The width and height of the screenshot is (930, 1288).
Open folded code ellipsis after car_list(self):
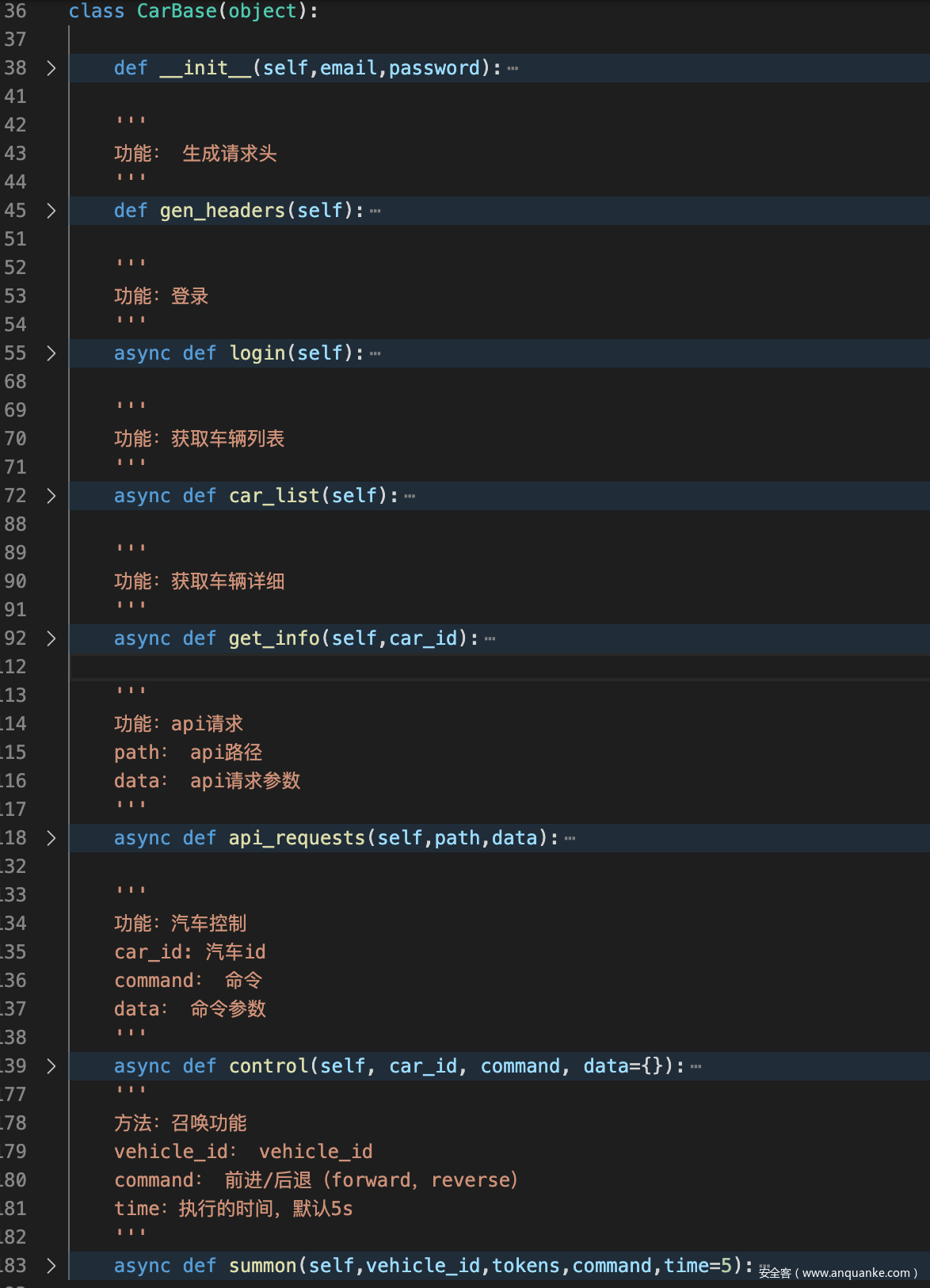coord(410,497)
